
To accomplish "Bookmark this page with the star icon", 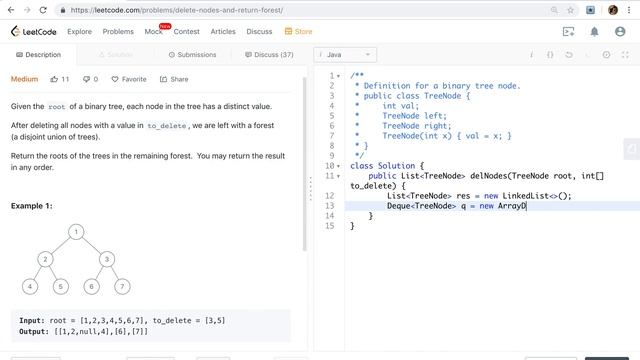I will 570,10.
